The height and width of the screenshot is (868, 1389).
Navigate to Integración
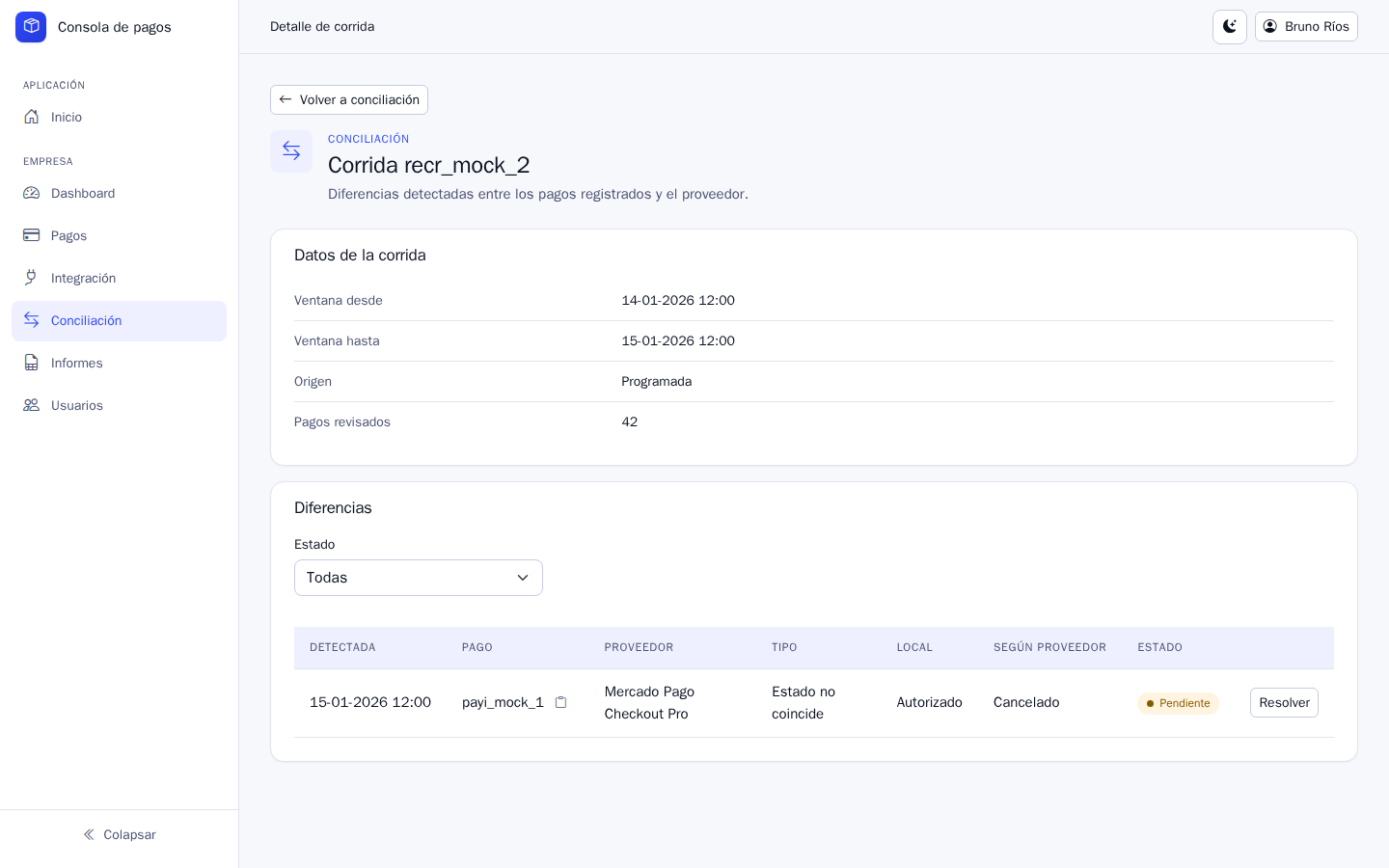119,279
